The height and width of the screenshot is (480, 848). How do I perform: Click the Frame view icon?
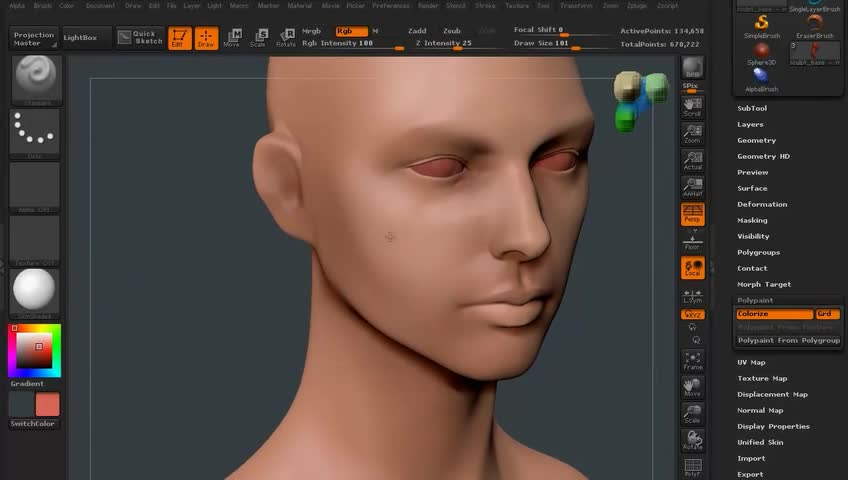click(692, 361)
